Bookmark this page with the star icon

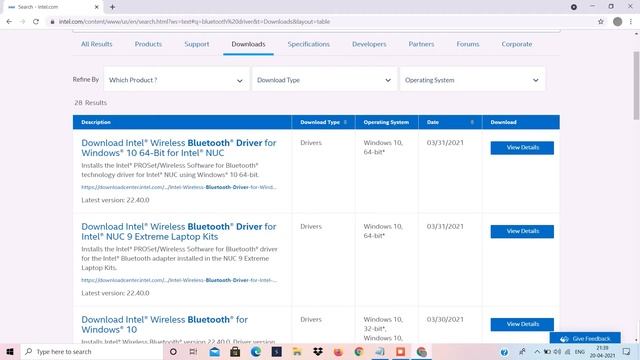click(601, 22)
